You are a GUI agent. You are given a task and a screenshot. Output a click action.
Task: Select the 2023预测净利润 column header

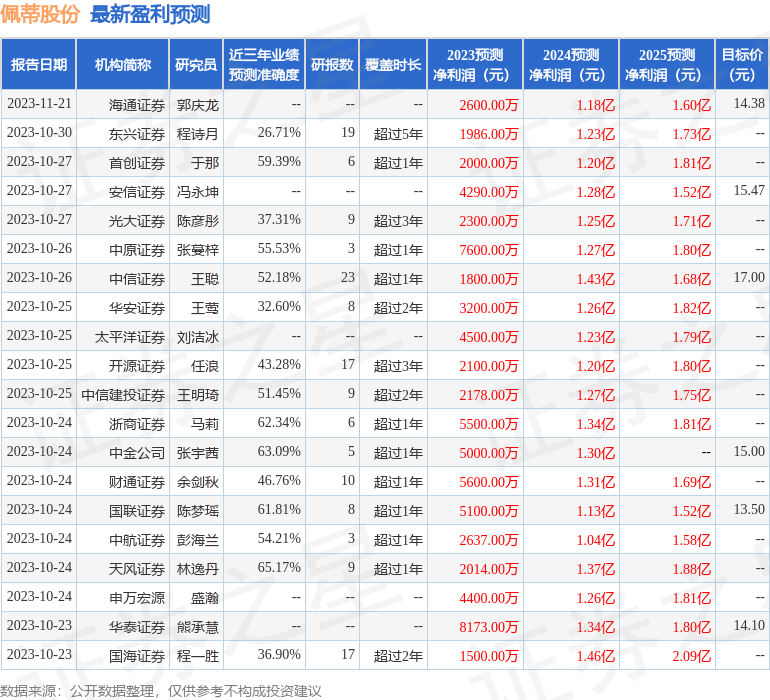click(475, 64)
